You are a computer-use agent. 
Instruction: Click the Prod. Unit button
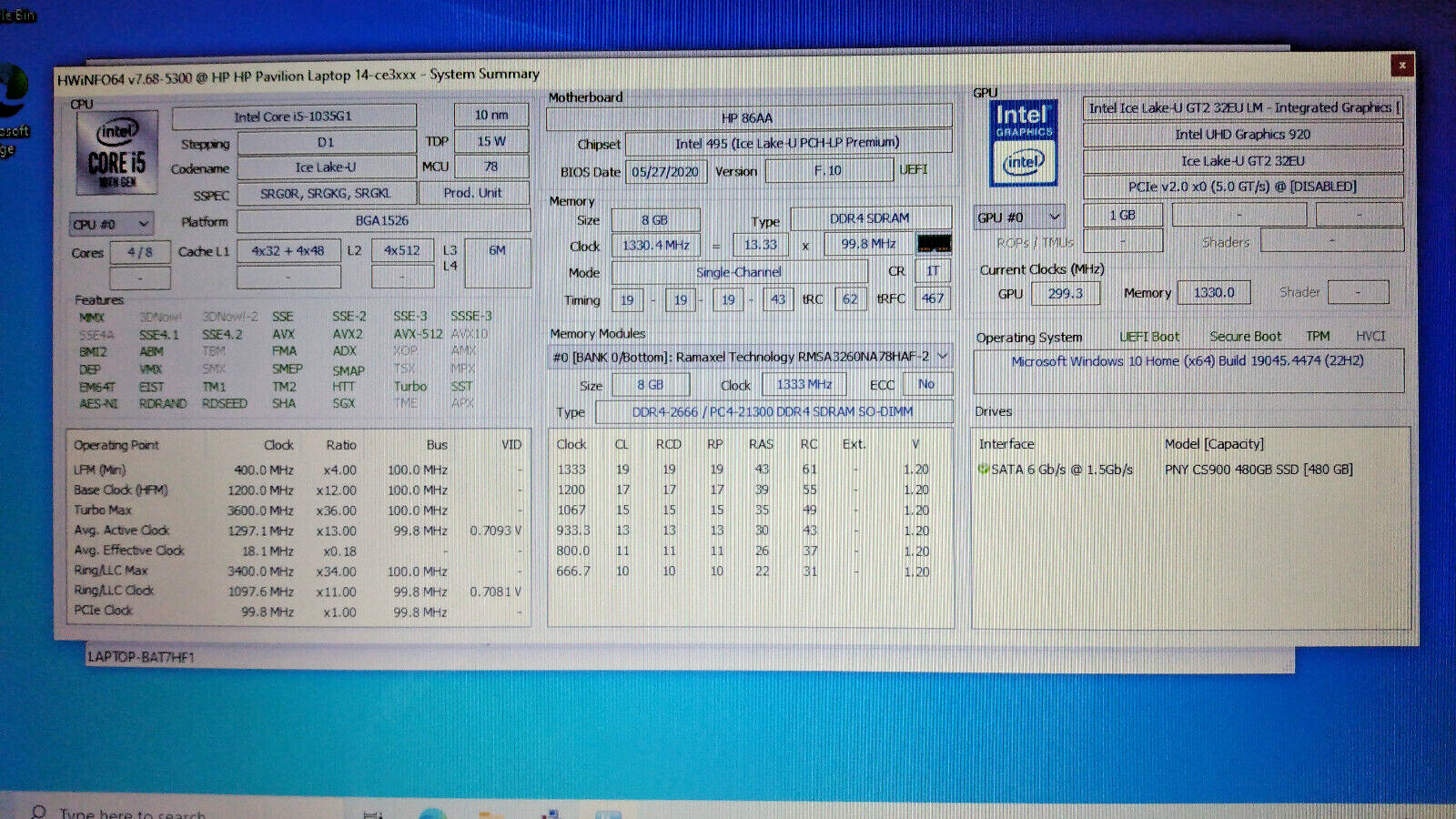(x=473, y=193)
